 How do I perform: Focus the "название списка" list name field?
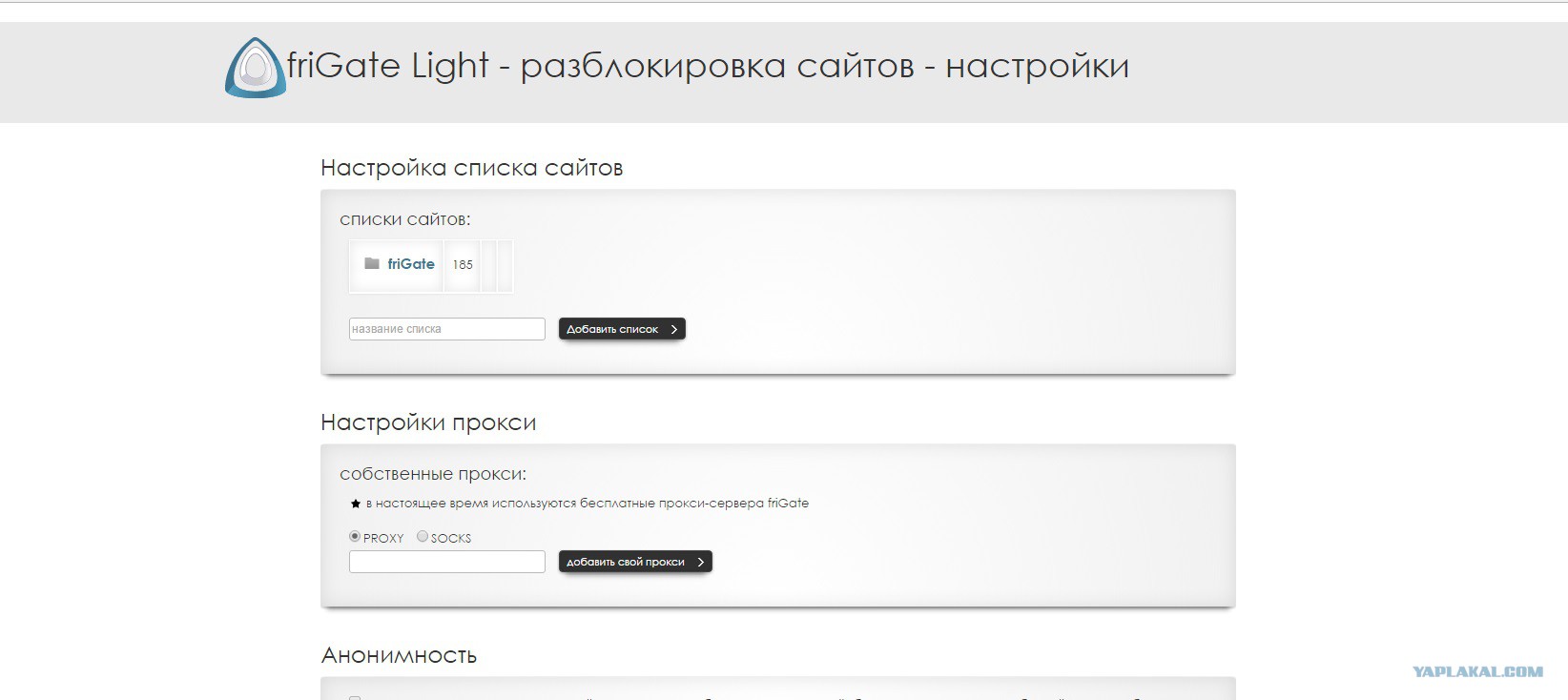447,329
